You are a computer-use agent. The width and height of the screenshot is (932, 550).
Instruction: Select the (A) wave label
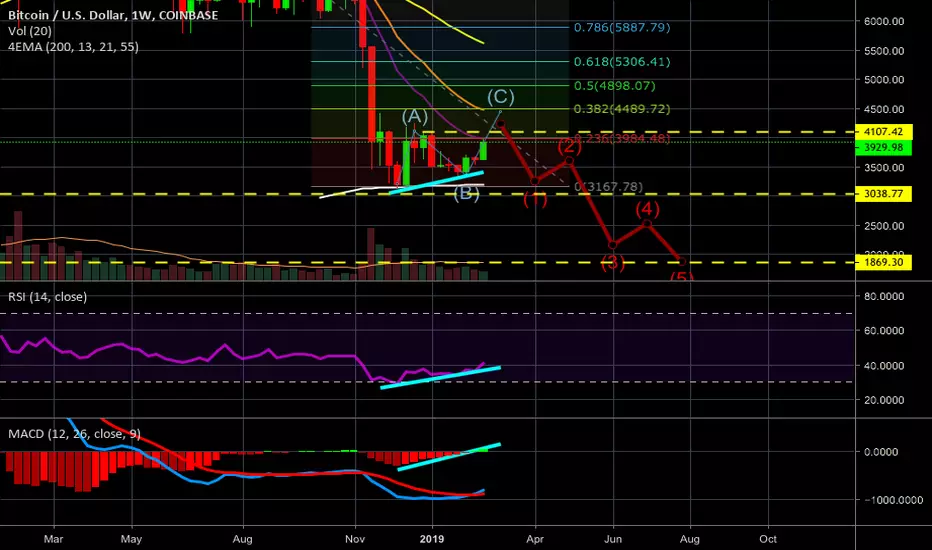point(414,115)
